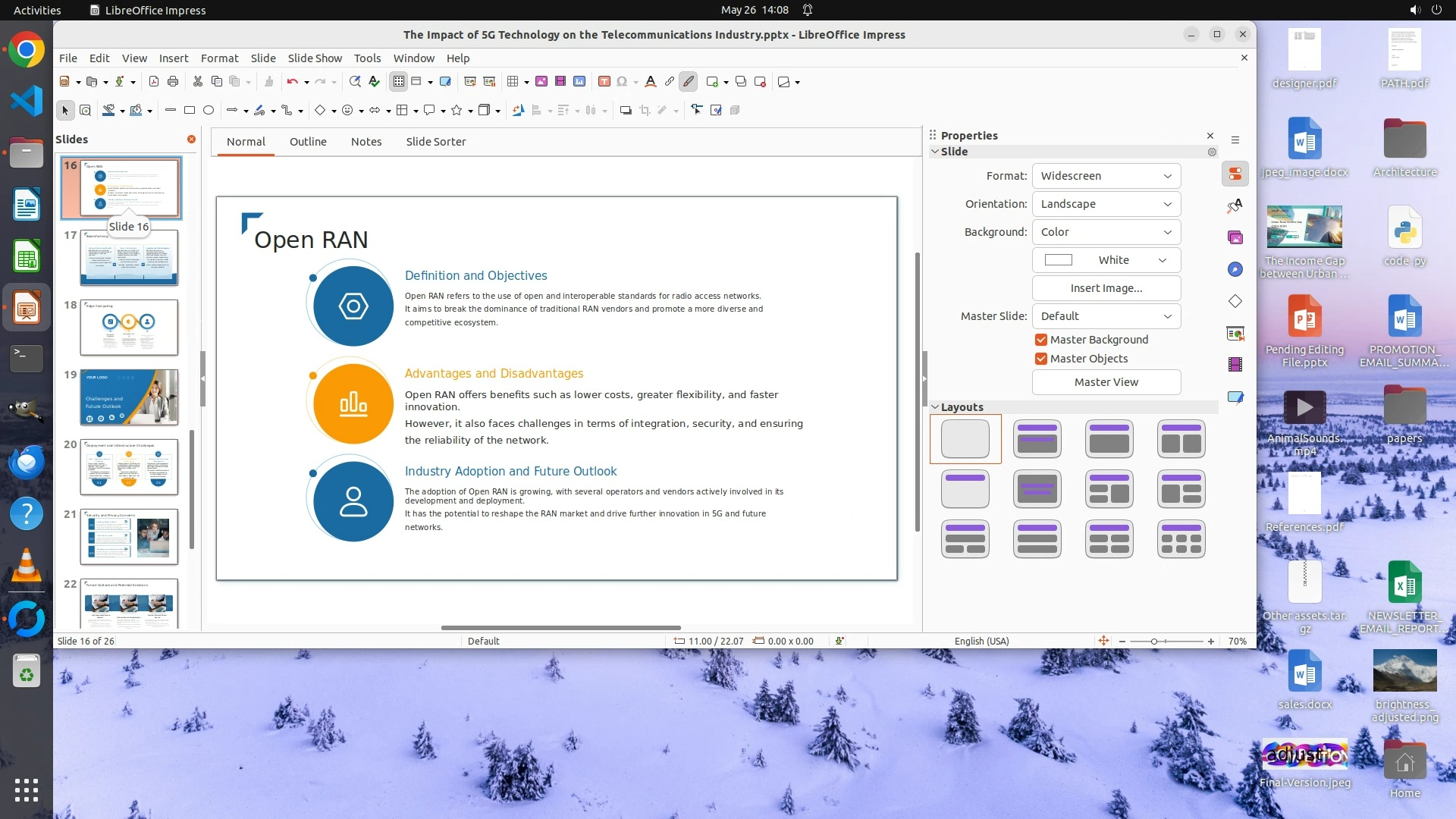Expand the Orientation dropdown showing Landscape
1456x819 pixels.
[1106, 204]
